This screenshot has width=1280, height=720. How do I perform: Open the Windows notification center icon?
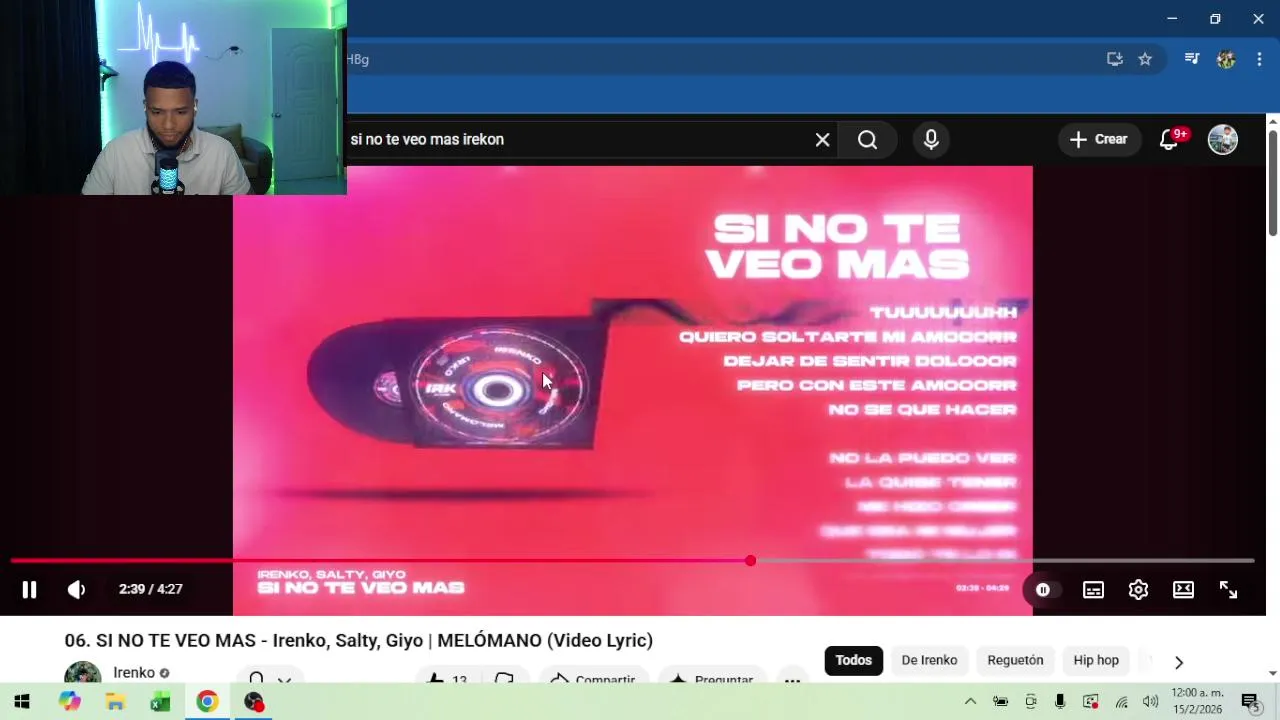(1250, 702)
